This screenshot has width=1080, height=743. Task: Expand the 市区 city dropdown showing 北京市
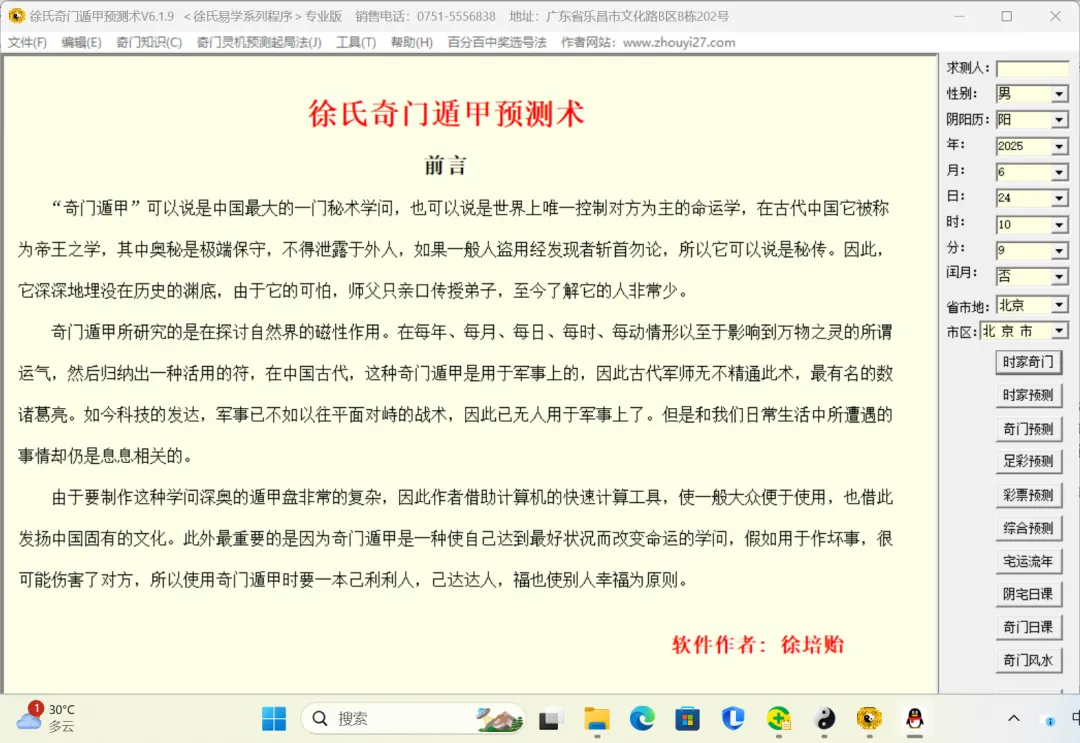tap(1059, 331)
